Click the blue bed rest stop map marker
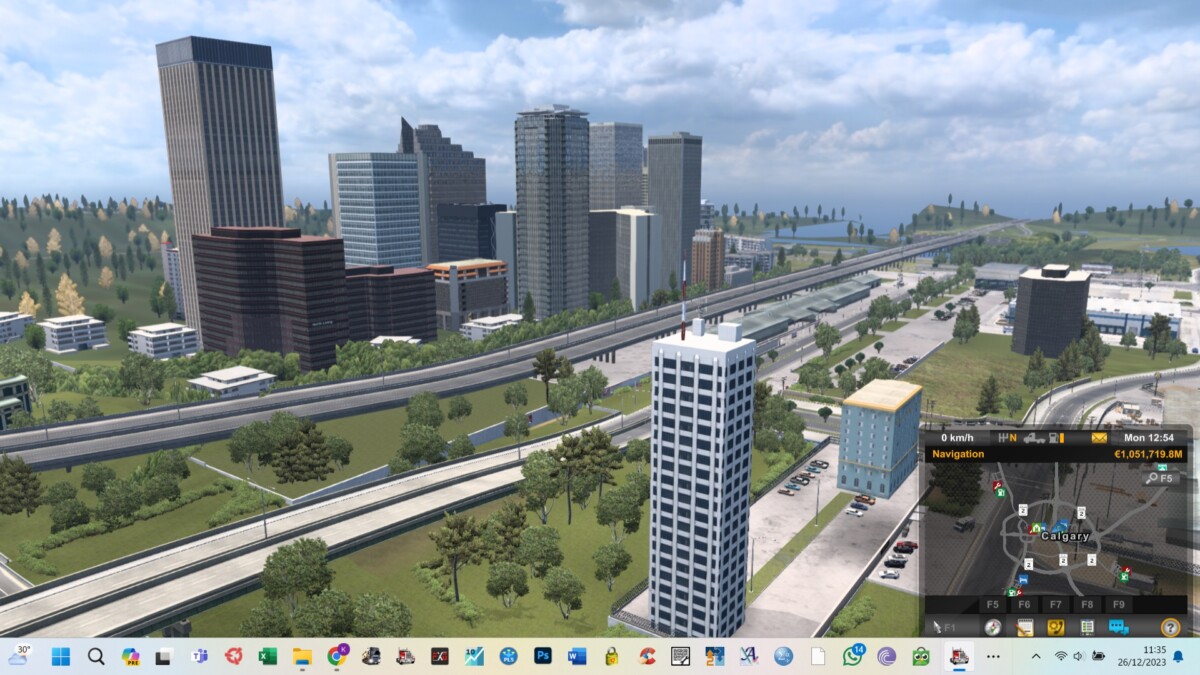1200x675 pixels. [x=1021, y=580]
